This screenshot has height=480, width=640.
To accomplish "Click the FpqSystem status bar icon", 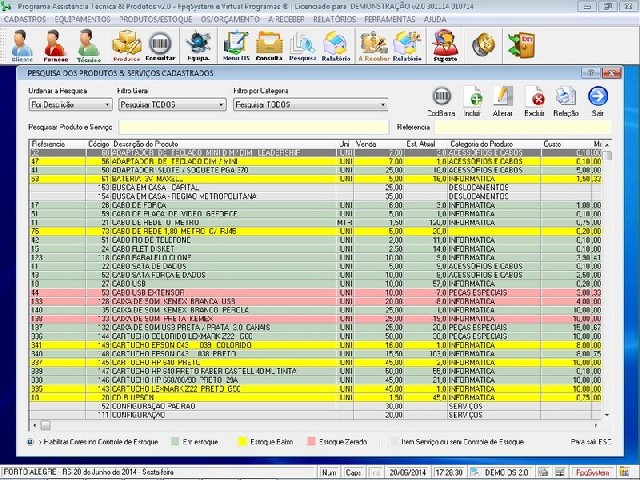I will click(x=593, y=472).
